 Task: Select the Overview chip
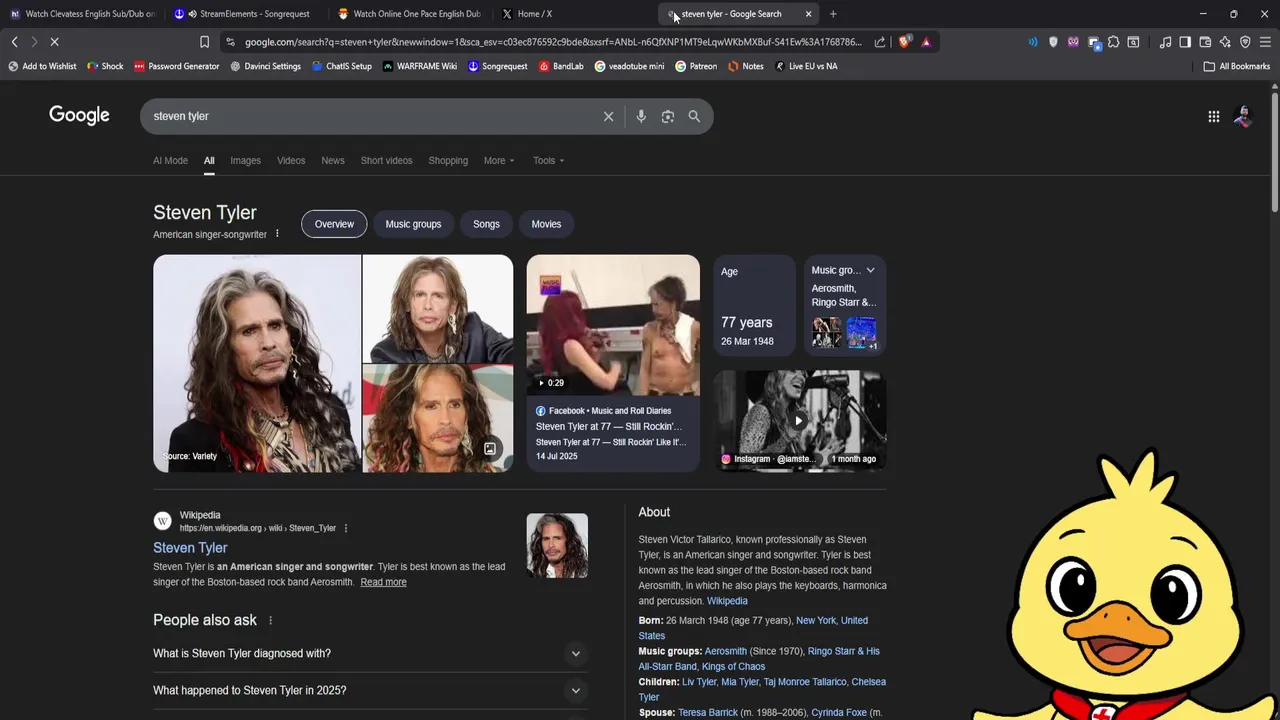(334, 224)
